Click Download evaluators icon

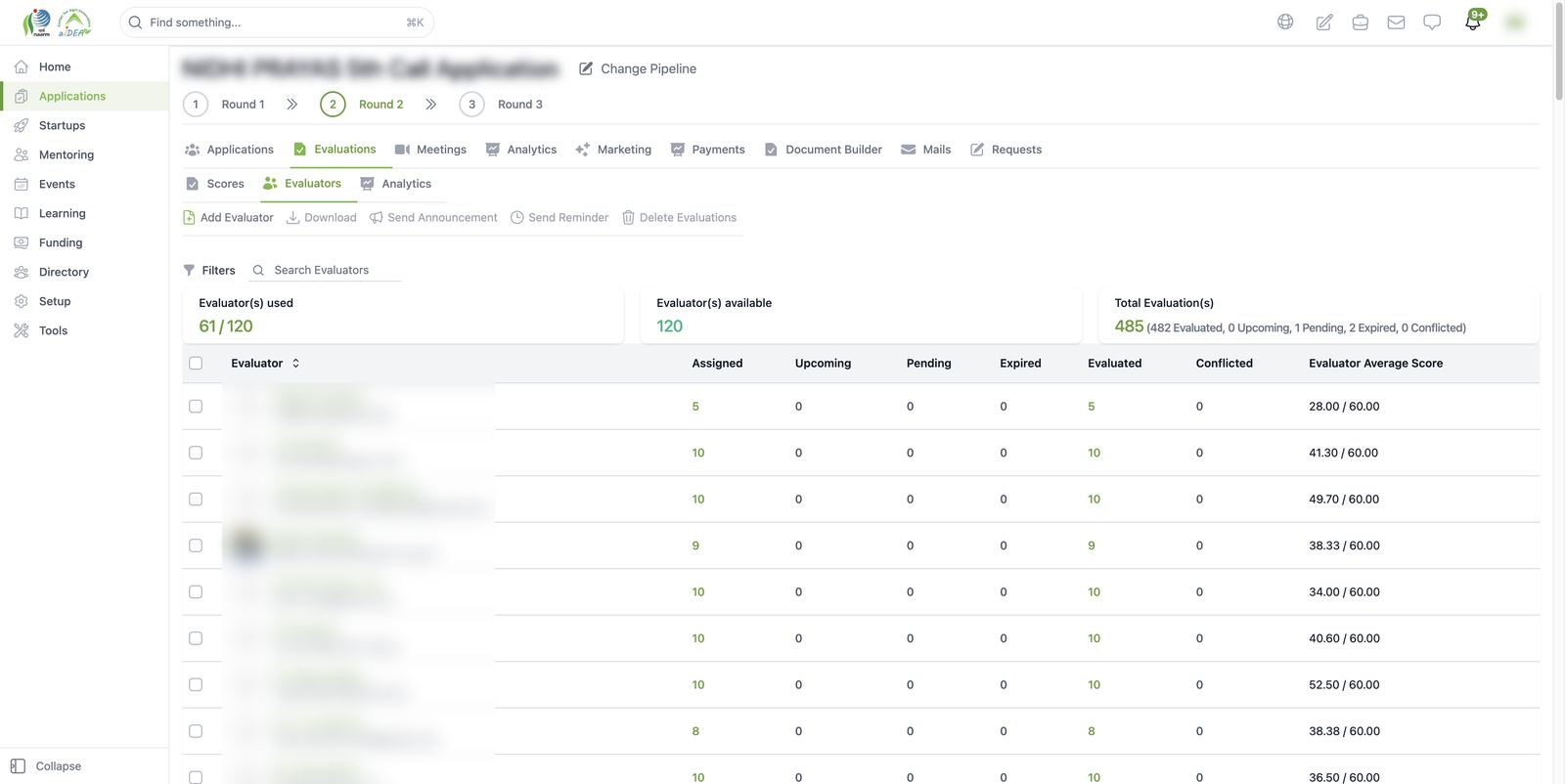pos(292,217)
